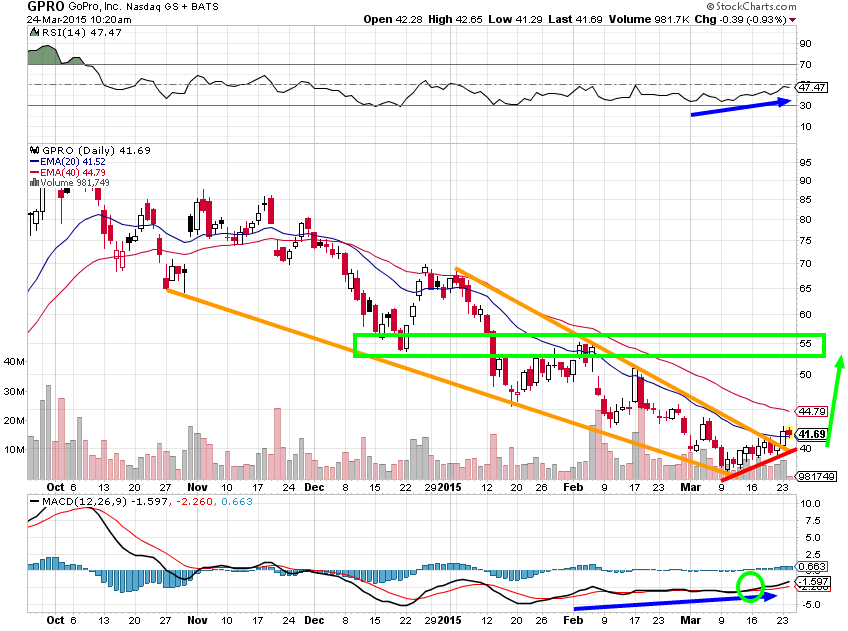Click the 41.69 last-price tag on price axis
Image resolution: width=848 pixels, height=631 pixels.
click(x=812, y=434)
